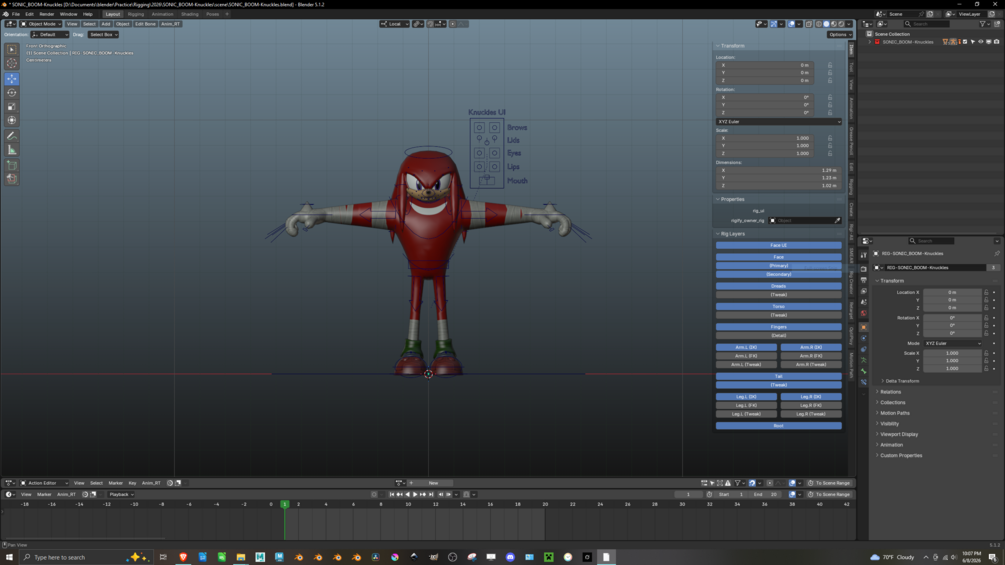Image resolution: width=1005 pixels, height=565 pixels.
Task: Click the Root rig layer button
Action: (778, 426)
